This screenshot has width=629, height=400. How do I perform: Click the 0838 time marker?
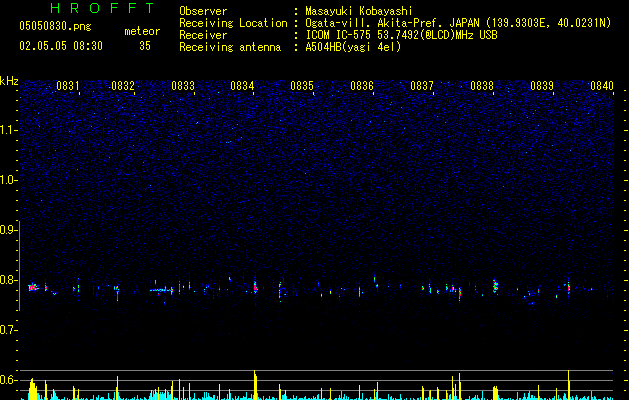[482, 86]
